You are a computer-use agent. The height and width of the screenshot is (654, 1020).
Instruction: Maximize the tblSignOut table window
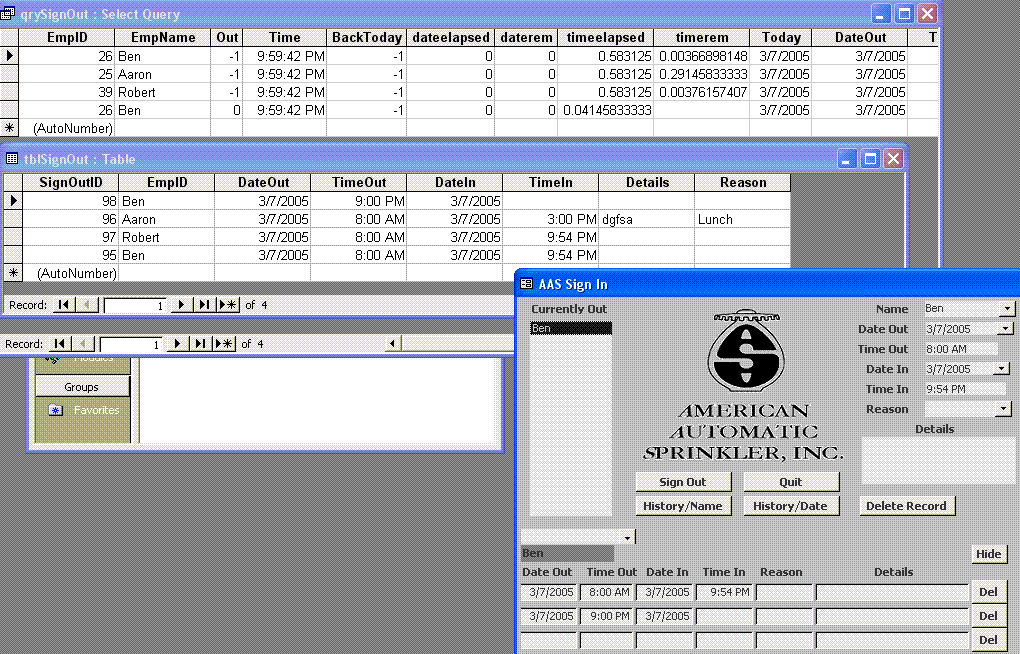point(870,159)
